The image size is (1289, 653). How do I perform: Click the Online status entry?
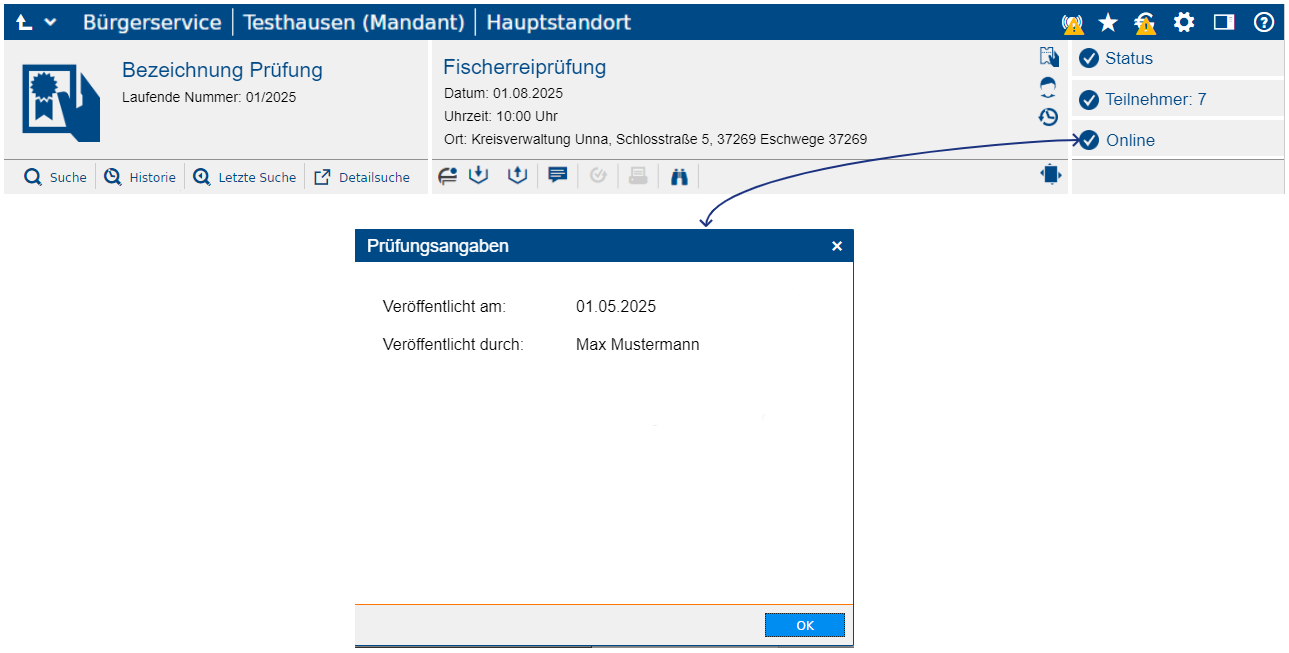click(x=1129, y=140)
